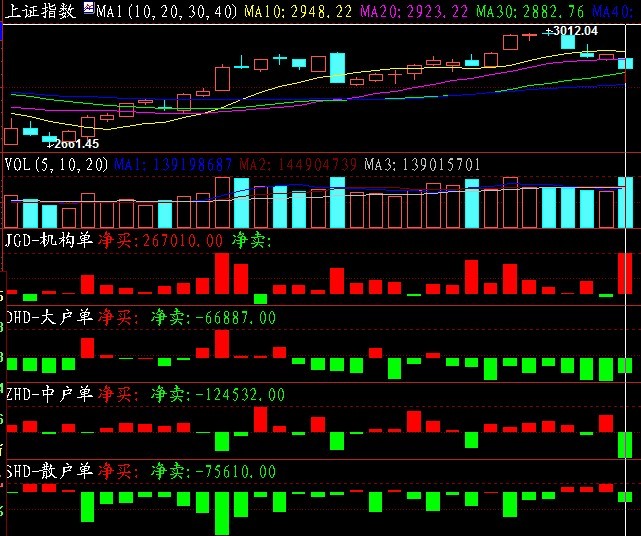This screenshot has height=536, width=641.
Task: Select the SHD-散户单 indicator panel title
Action: (x=50, y=470)
